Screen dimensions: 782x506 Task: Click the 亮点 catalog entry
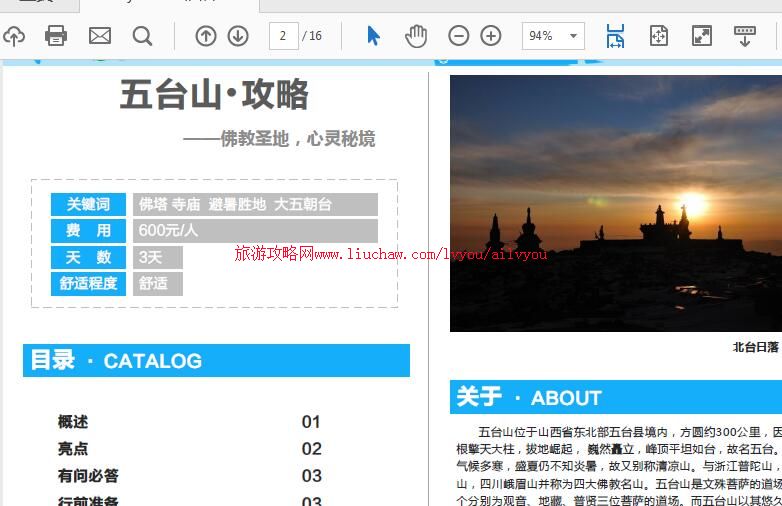pyautogui.click(x=73, y=449)
